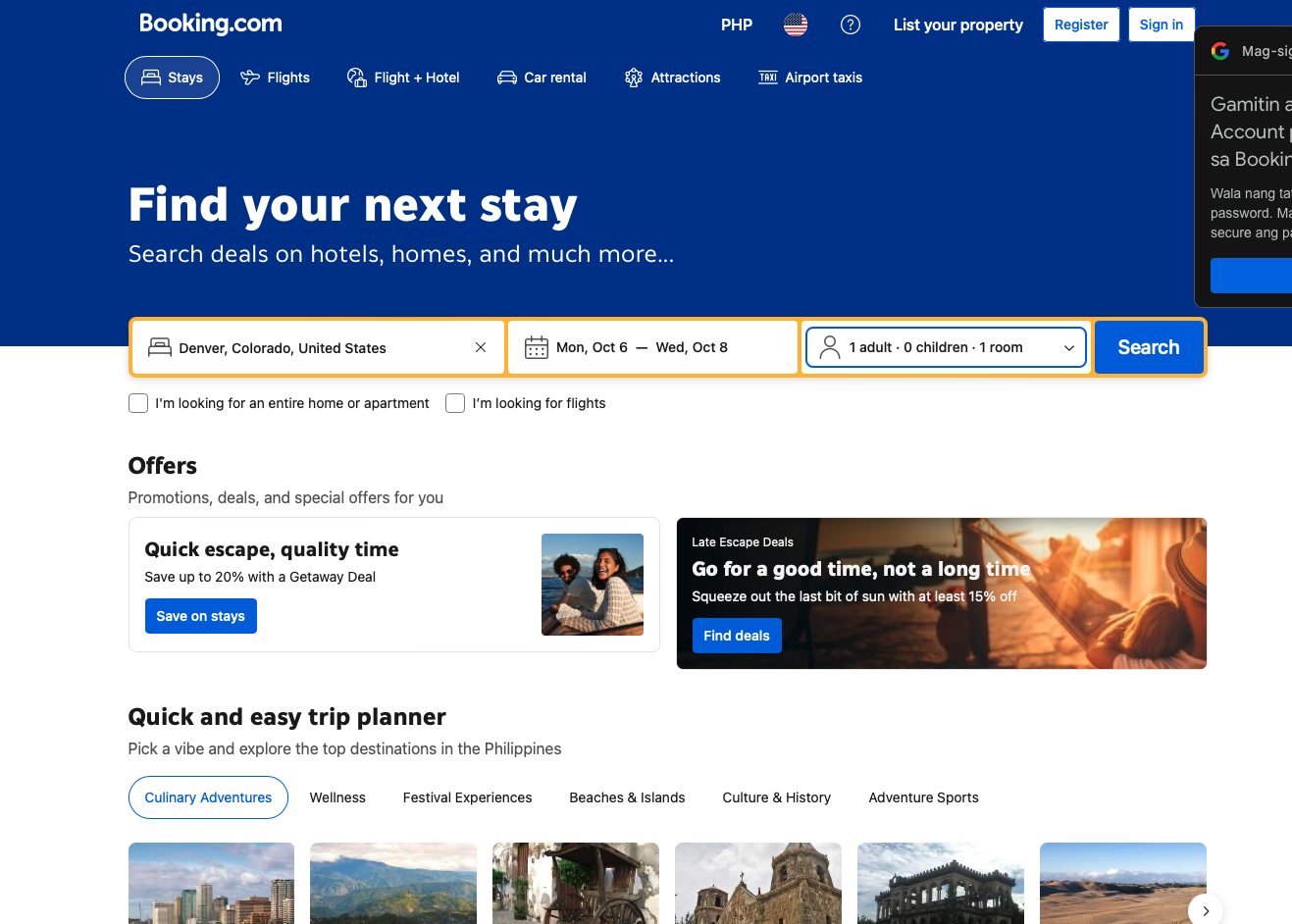This screenshot has width=1292, height=924.
Task: Open the Quick escape couple photo thumbnail
Action: coord(593,585)
